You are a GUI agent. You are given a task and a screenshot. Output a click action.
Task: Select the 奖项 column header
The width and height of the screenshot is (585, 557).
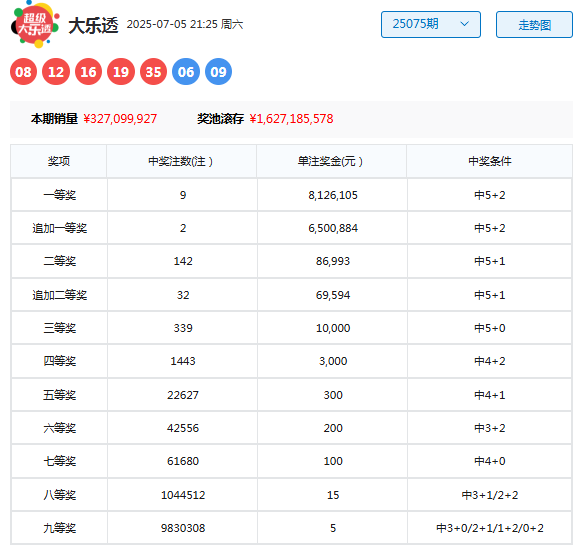(x=59, y=161)
